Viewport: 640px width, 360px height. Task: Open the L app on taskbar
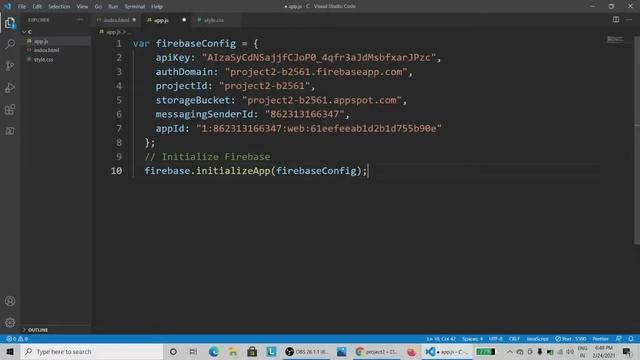click(x=271, y=351)
